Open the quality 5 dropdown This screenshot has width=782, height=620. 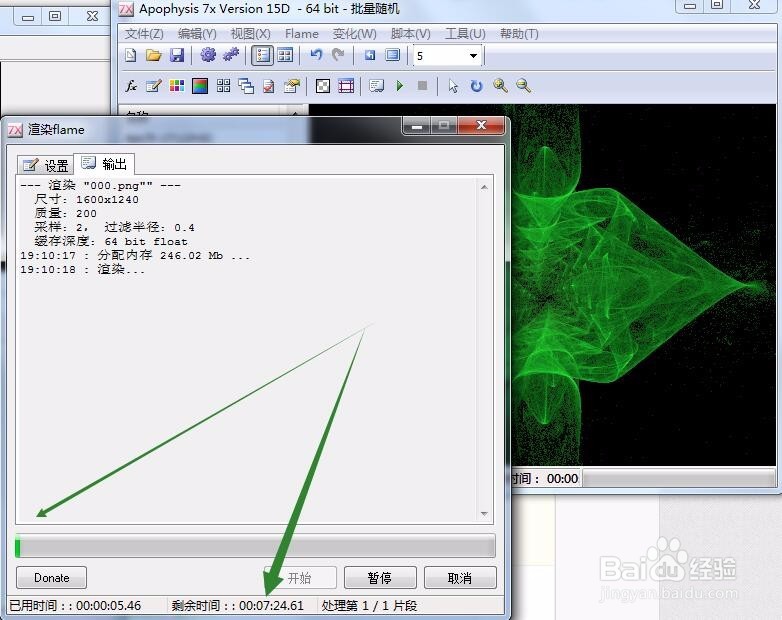[473, 56]
